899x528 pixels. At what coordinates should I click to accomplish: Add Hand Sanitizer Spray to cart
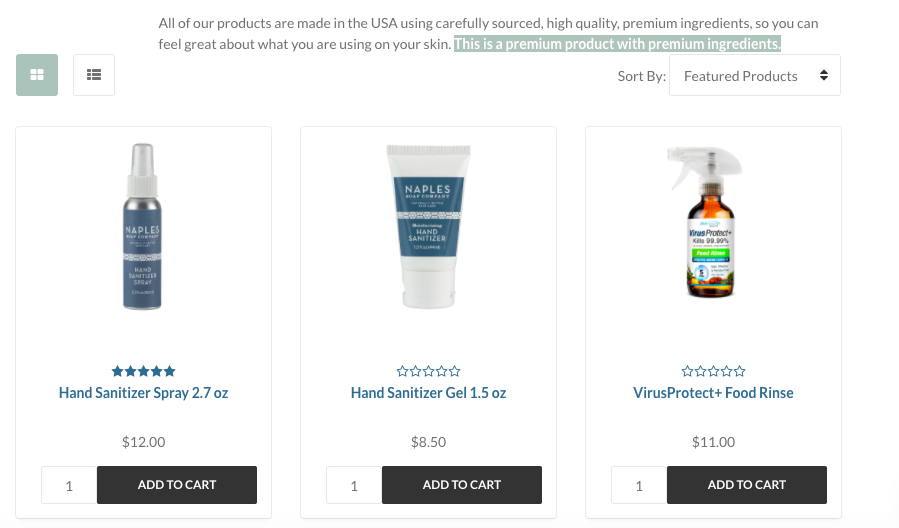click(177, 485)
